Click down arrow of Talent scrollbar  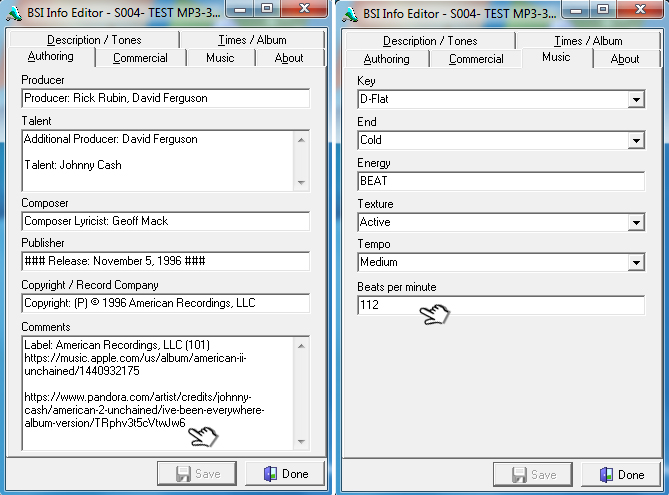coord(301,183)
